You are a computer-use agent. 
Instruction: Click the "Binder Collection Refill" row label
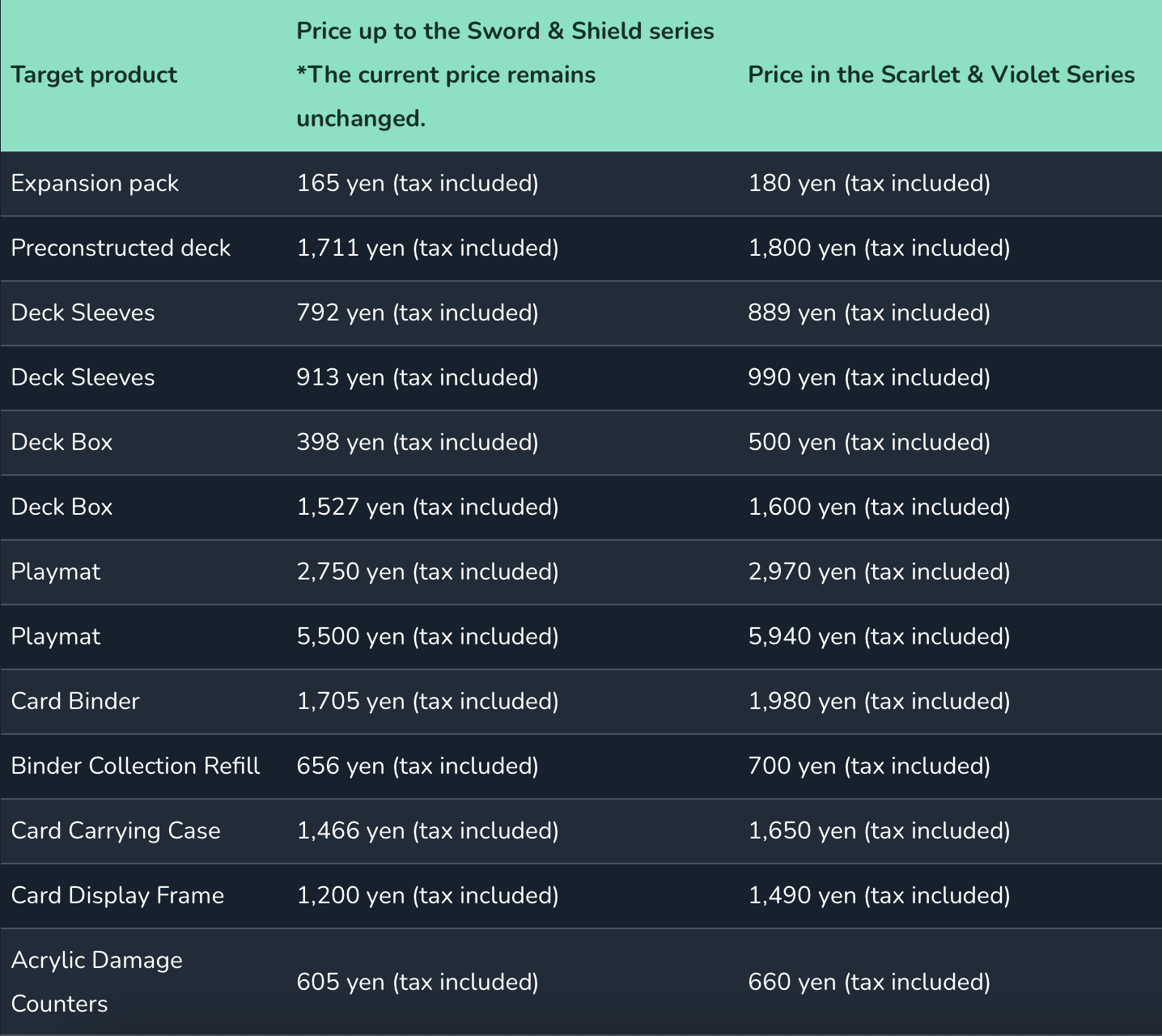[135, 766]
